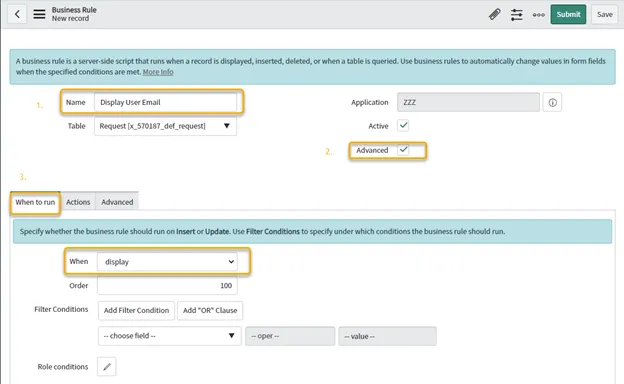Viewport: 624px width, 384px height.
Task: Click the green Submit button
Action: 568,14
